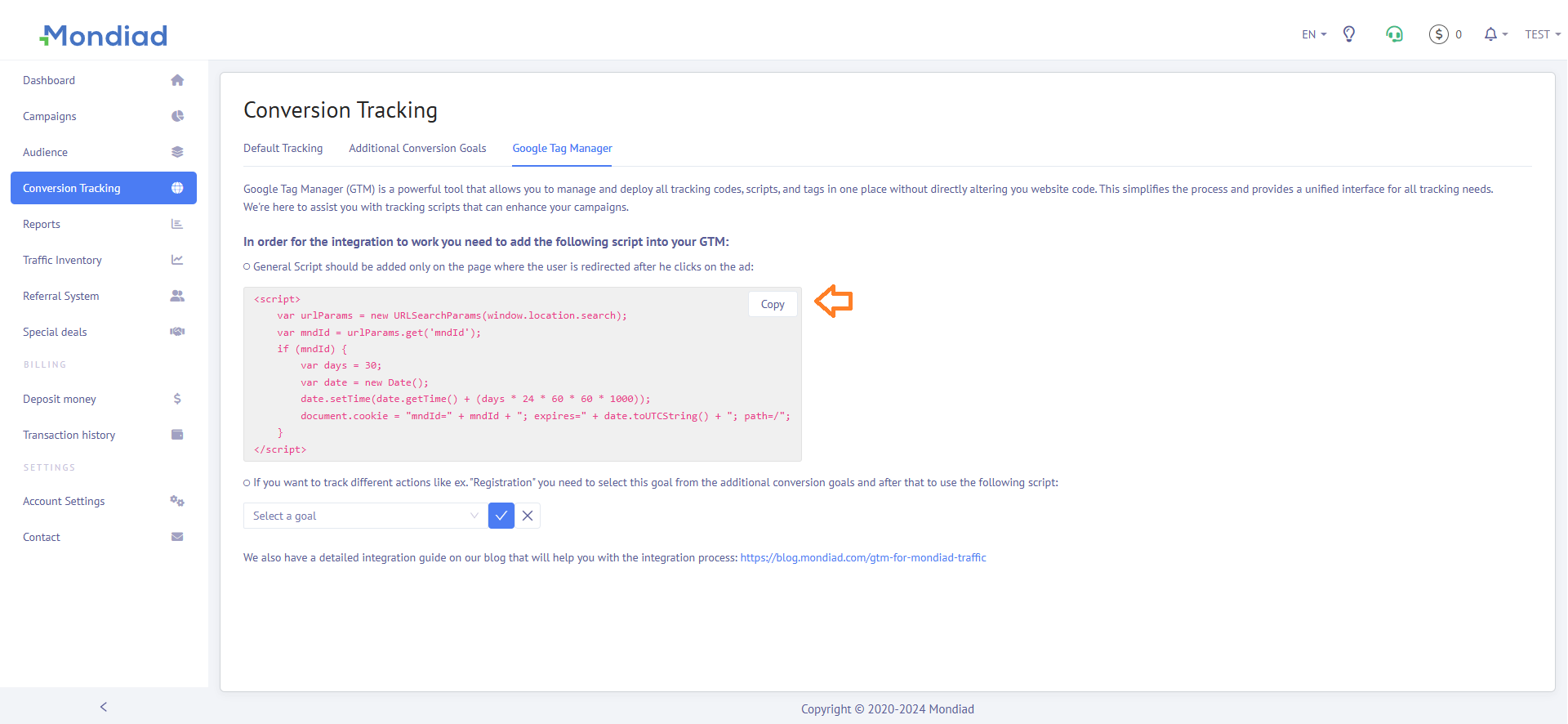
Task: Confirm goal with blue checkmark button
Action: pos(501,516)
